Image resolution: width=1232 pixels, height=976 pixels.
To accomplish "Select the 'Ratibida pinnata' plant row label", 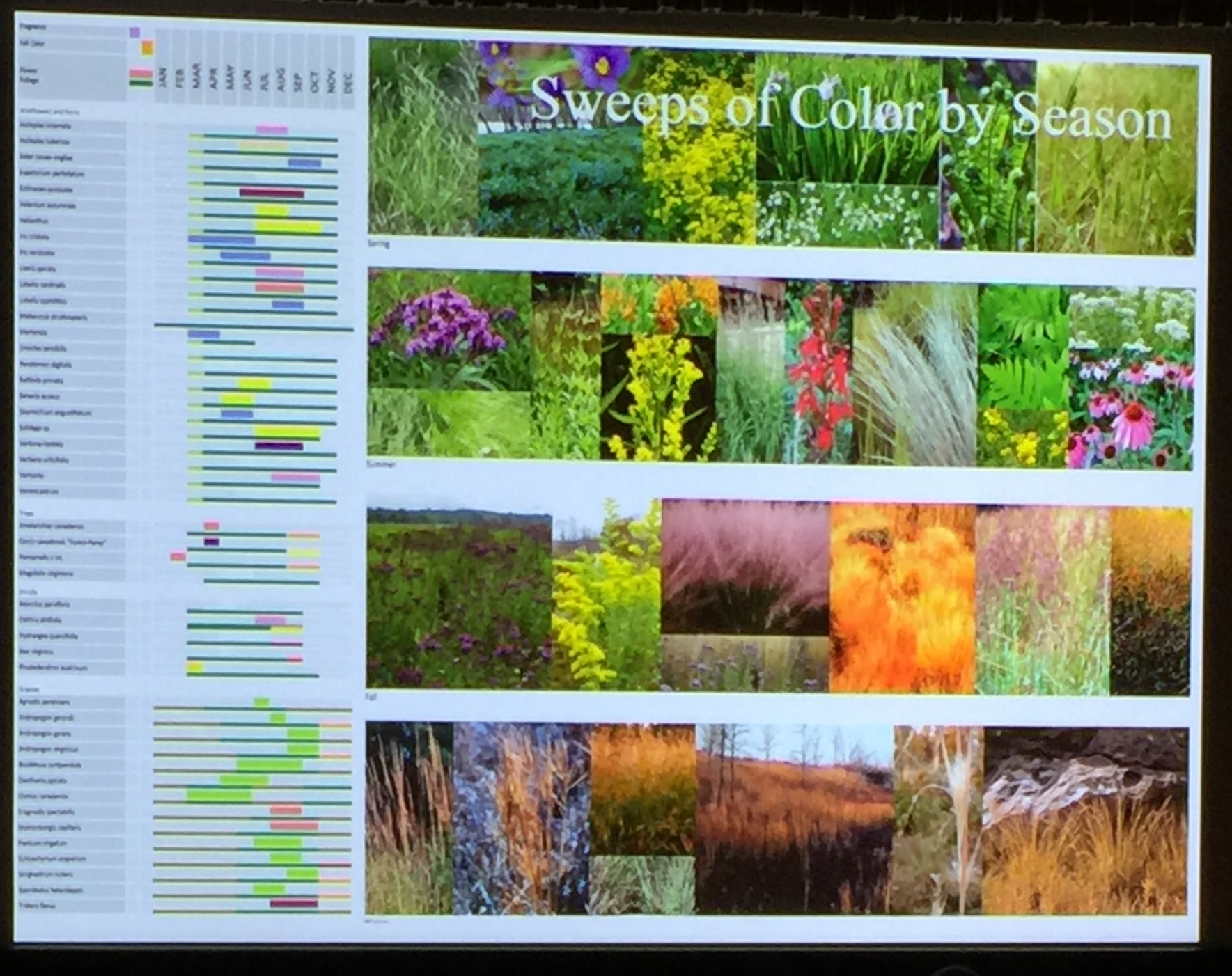I will [x=41, y=380].
